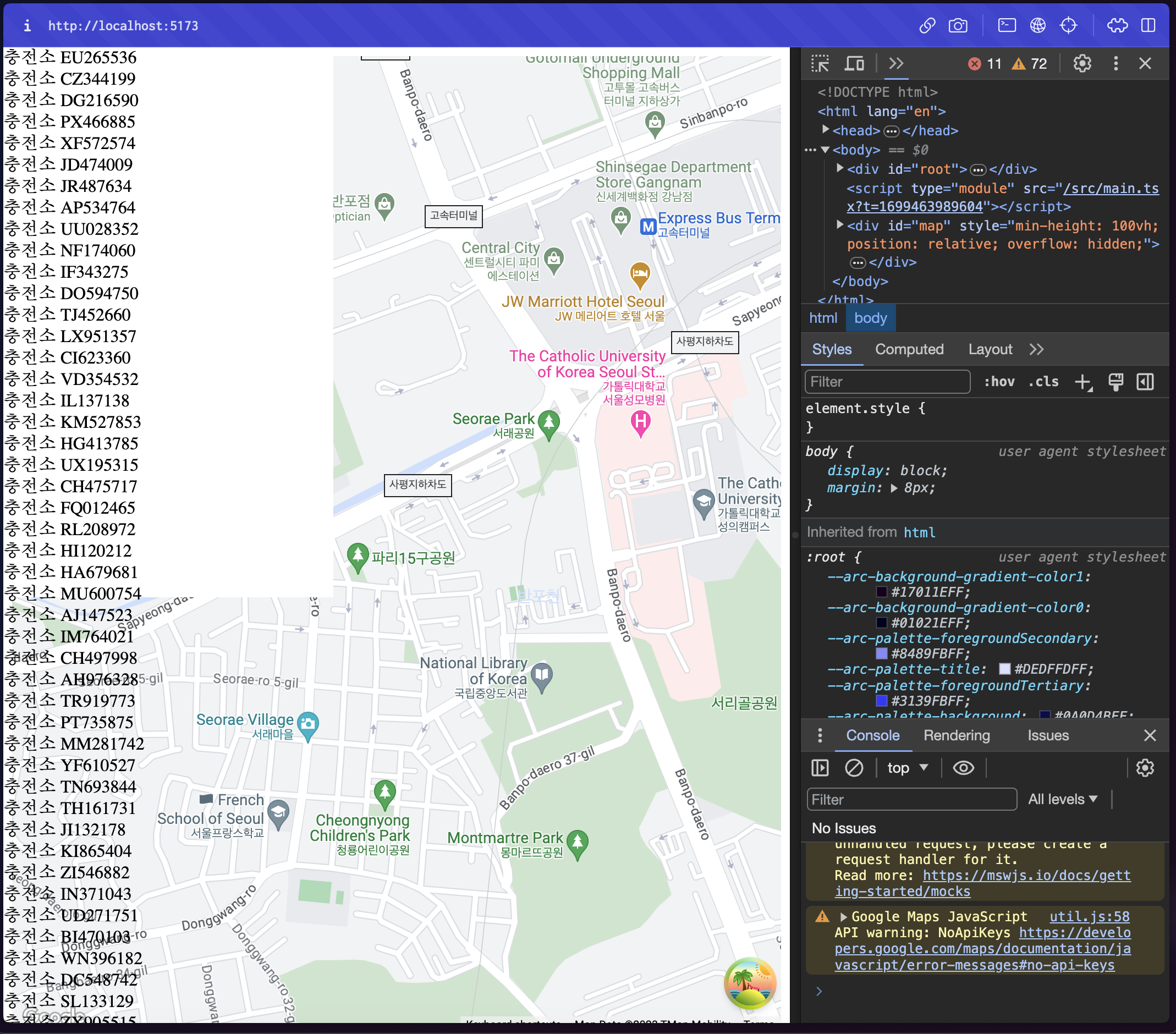Screen dimensions: 1176x1034
Task: Click the Styles filter input field
Action: pyautogui.click(x=887, y=382)
